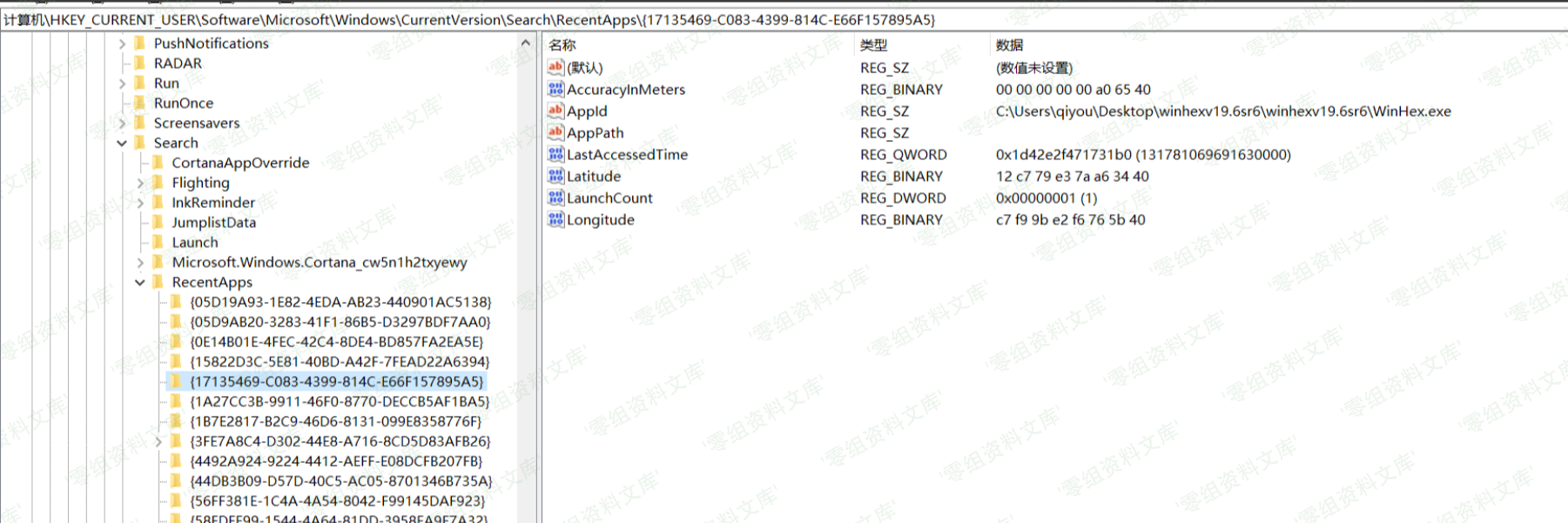Expand the Microsoft.Windows.Cortana_cw5n1h2txyewy key
Image resolution: width=1568 pixels, height=523 pixels.
(140, 262)
